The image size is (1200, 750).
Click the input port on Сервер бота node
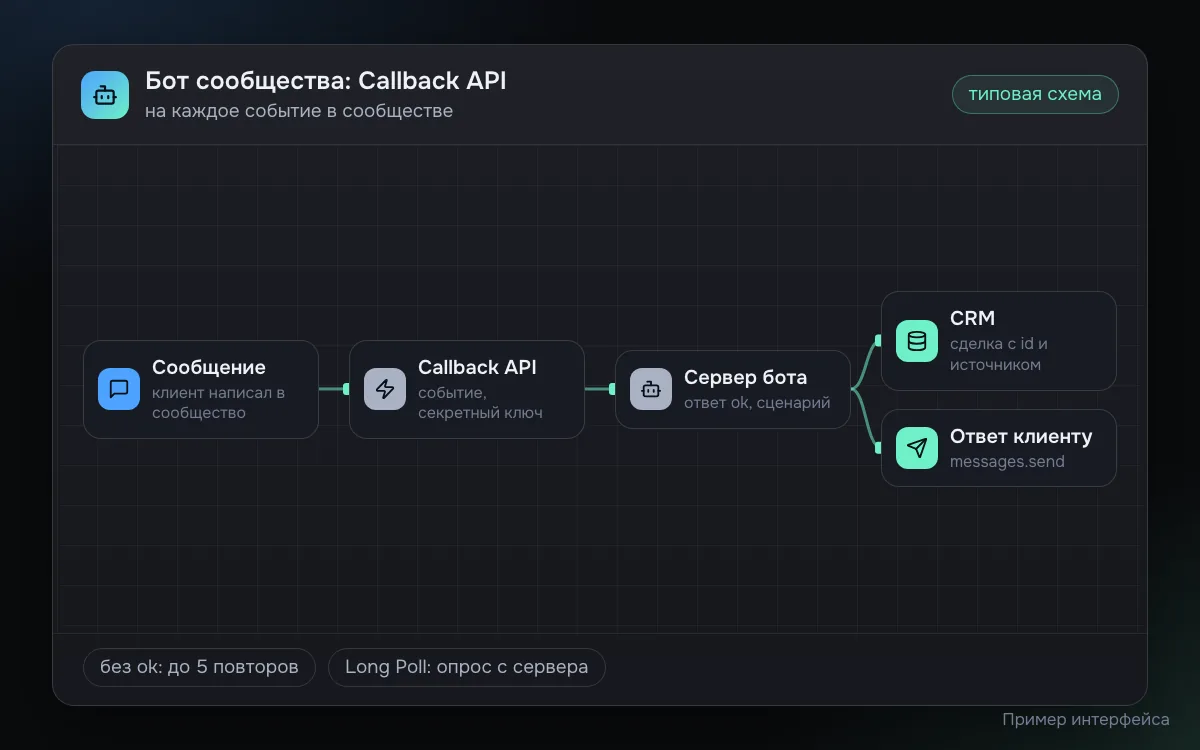click(612, 389)
